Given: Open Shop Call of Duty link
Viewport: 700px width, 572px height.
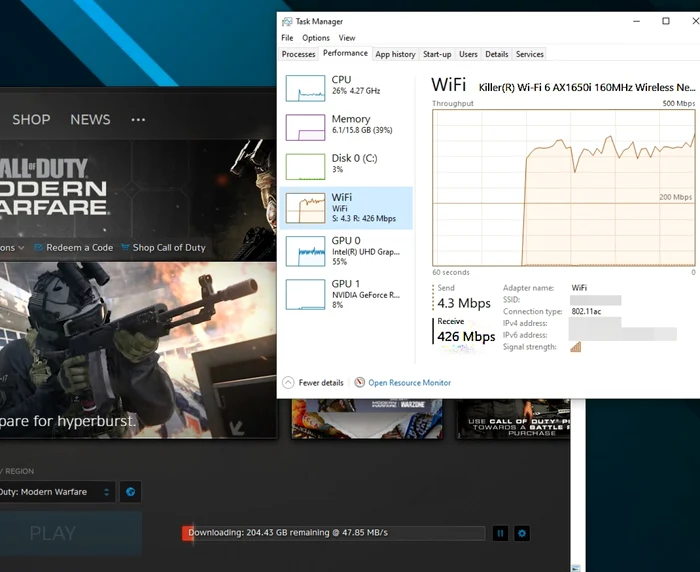Looking at the screenshot, I should point(169,247).
